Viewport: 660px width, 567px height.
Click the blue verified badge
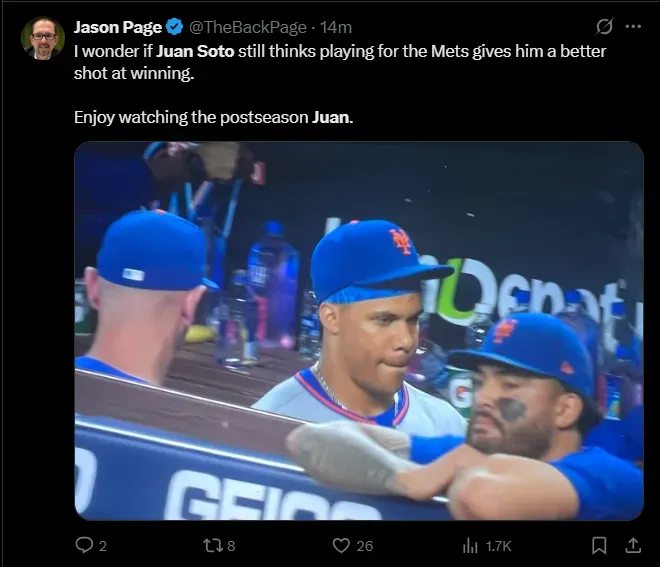[173, 27]
